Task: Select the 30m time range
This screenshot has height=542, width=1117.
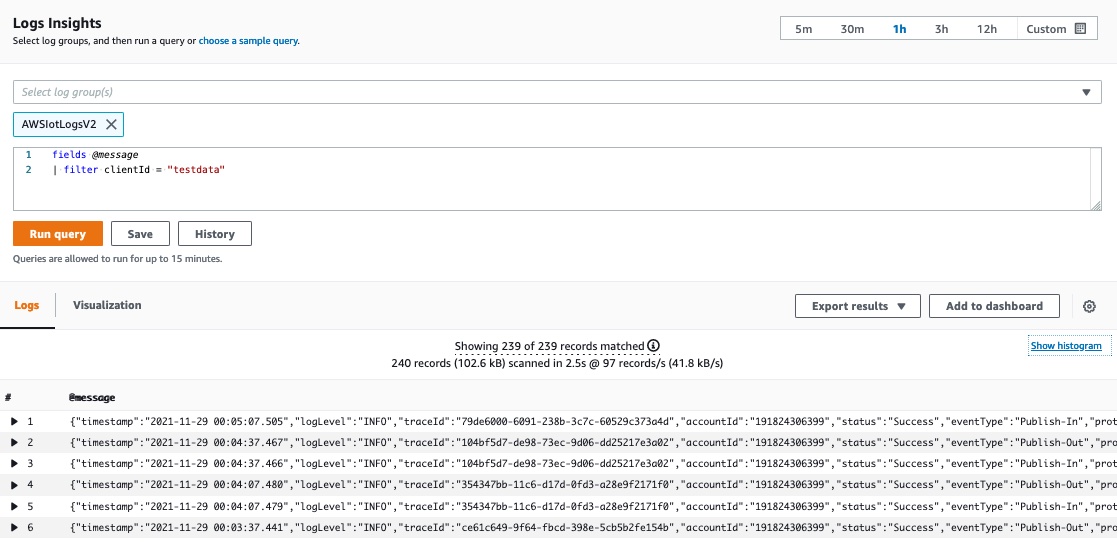Action: [852, 29]
